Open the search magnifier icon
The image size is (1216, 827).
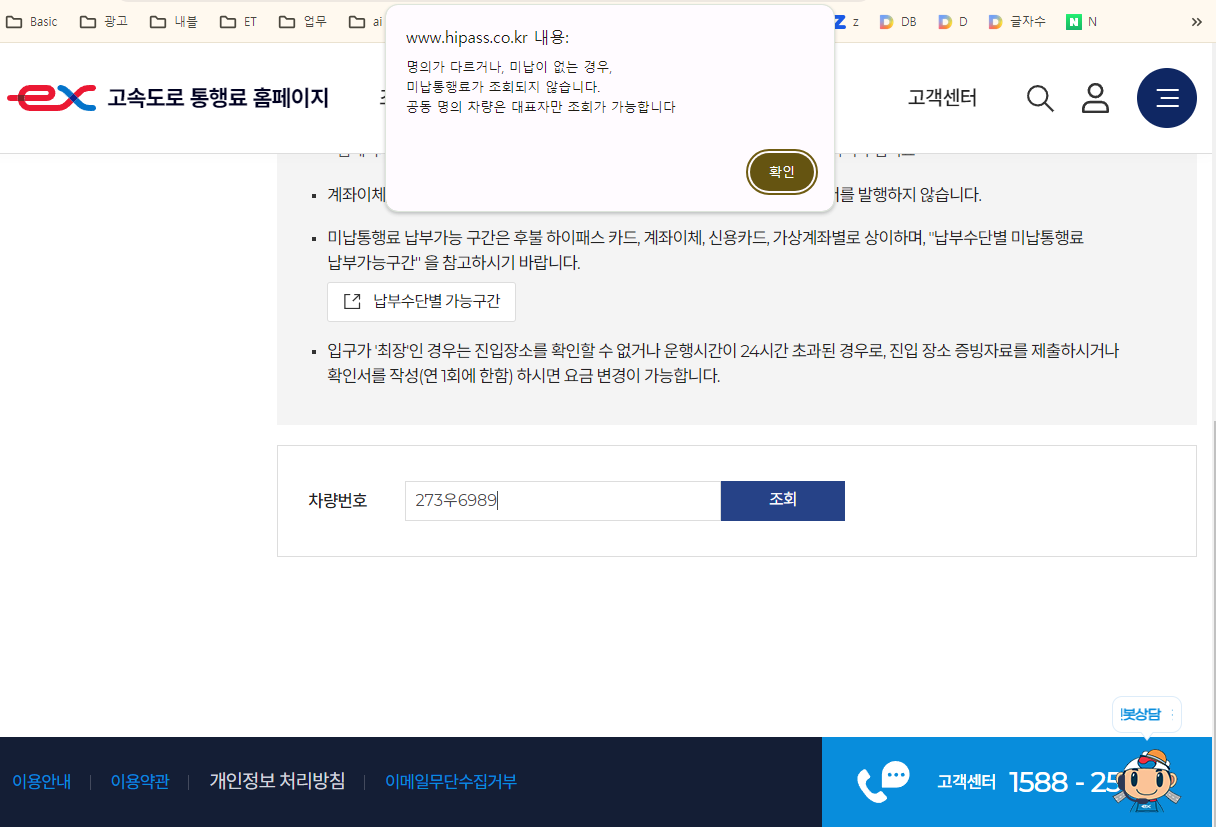tap(1040, 98)
